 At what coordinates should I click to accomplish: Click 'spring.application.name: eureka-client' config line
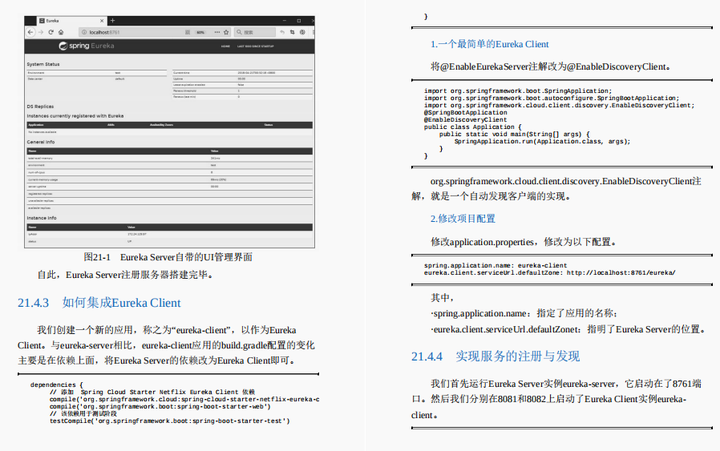(x=495, y=265)
